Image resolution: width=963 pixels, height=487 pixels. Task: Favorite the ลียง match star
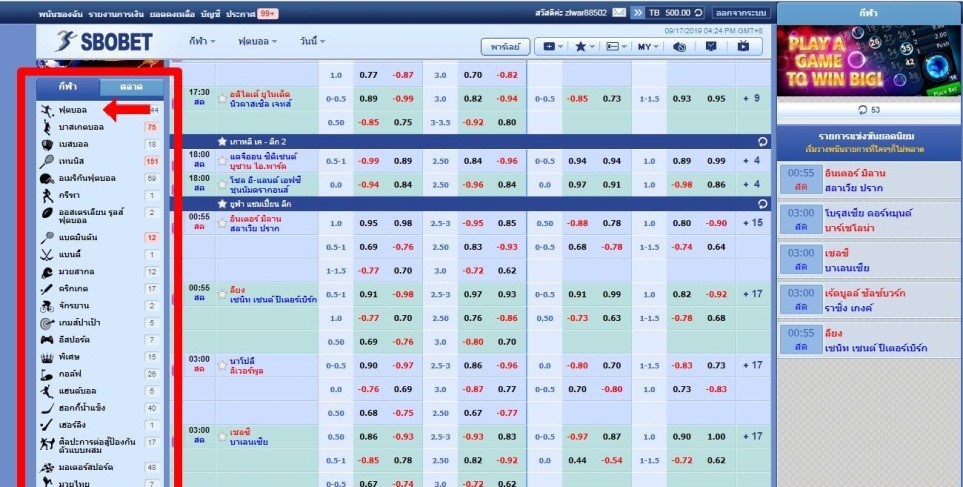[222, 294]
